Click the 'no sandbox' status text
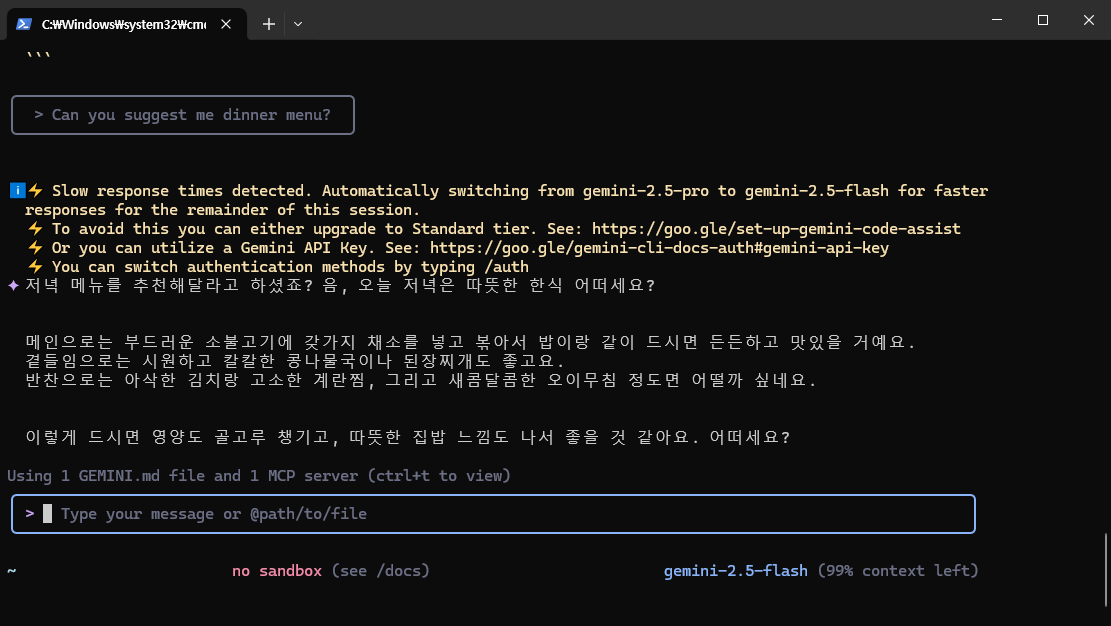Viewport: 1111px width, 626px height. (277, 571)
